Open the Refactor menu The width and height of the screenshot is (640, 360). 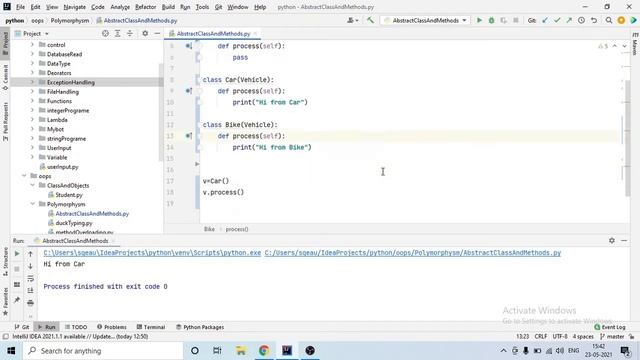pos(145,7)
